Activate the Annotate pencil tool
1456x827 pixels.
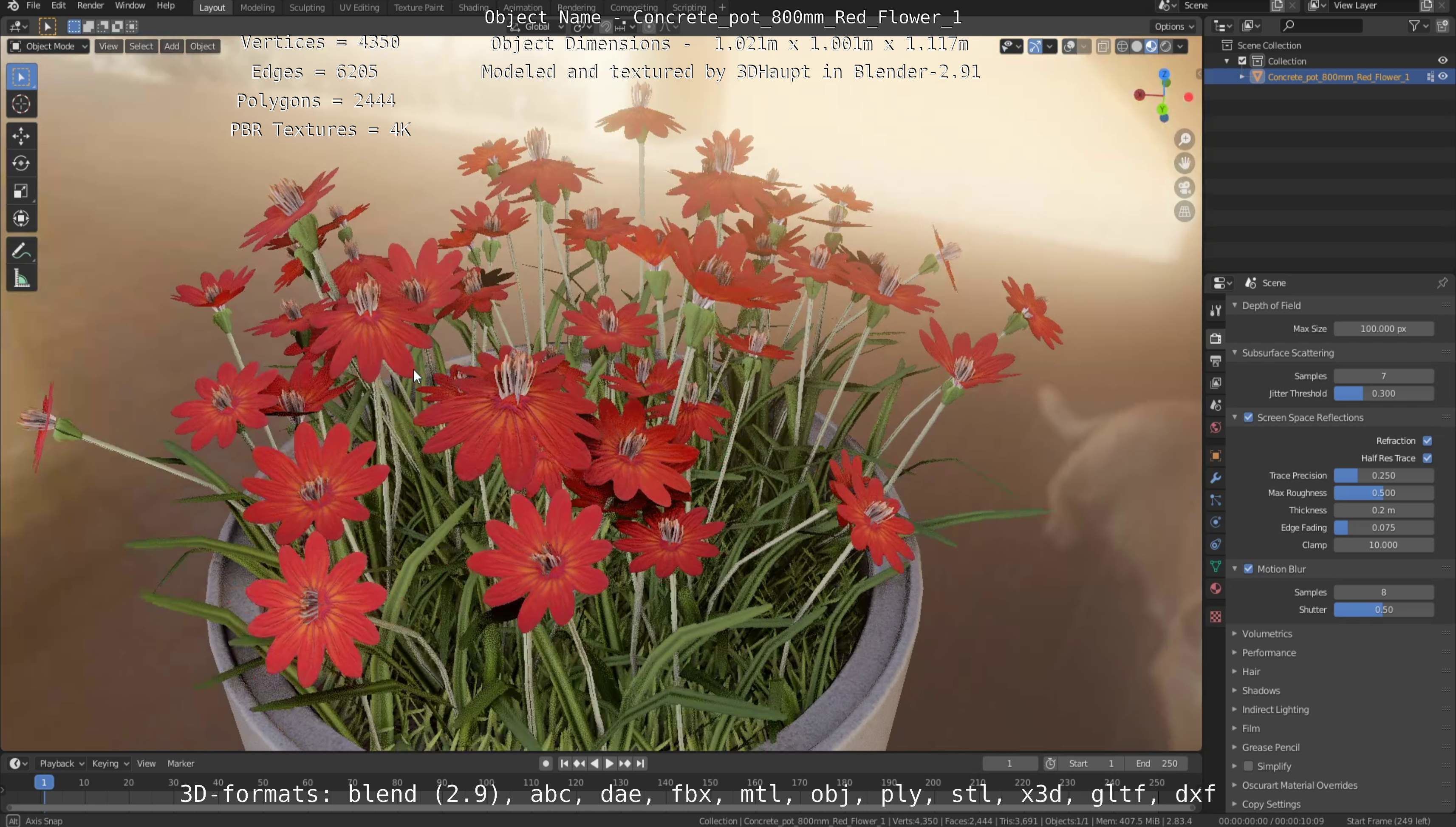click(21, 250)
